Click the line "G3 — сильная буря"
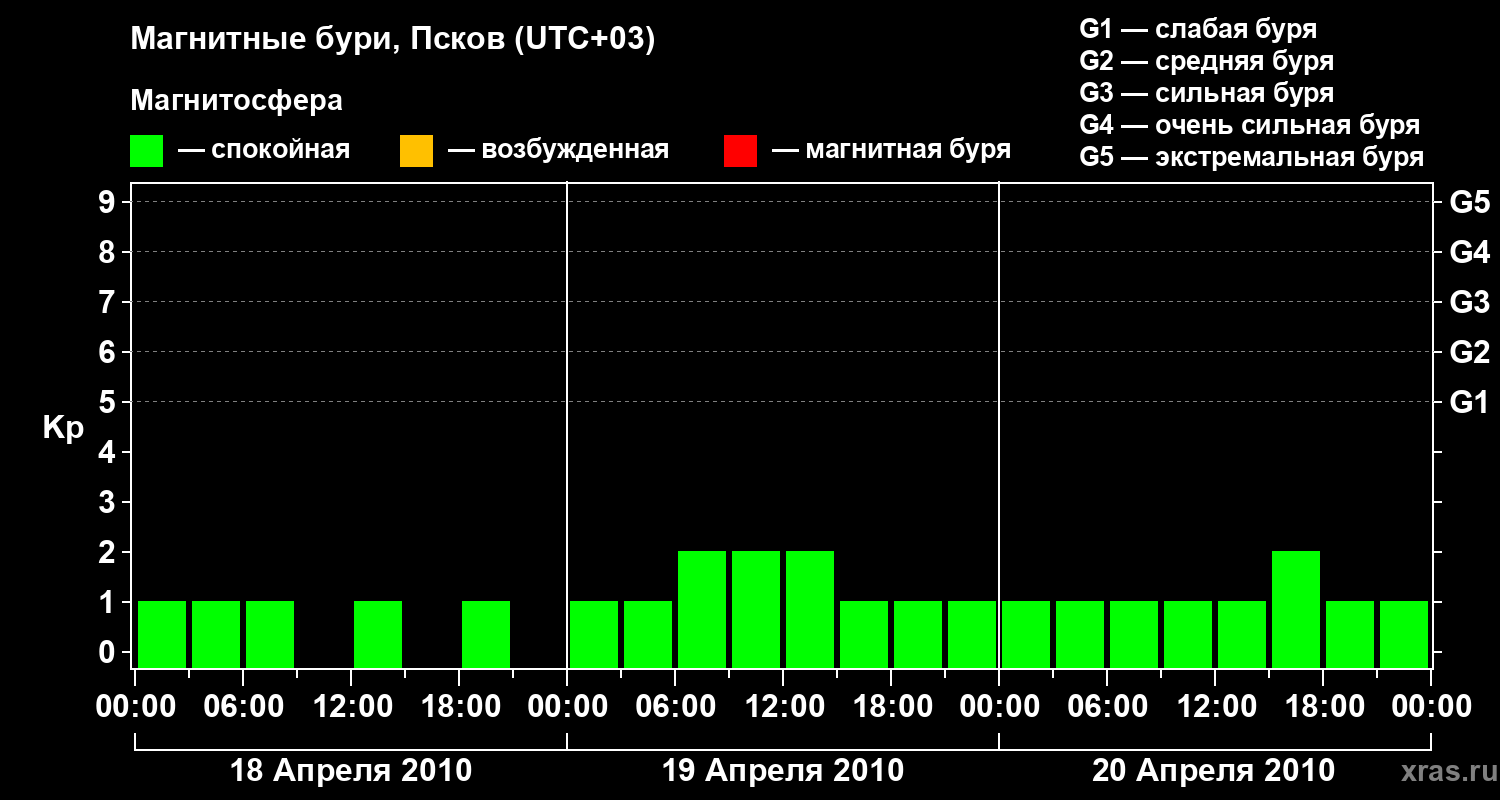 click(x=1206, y=93)
